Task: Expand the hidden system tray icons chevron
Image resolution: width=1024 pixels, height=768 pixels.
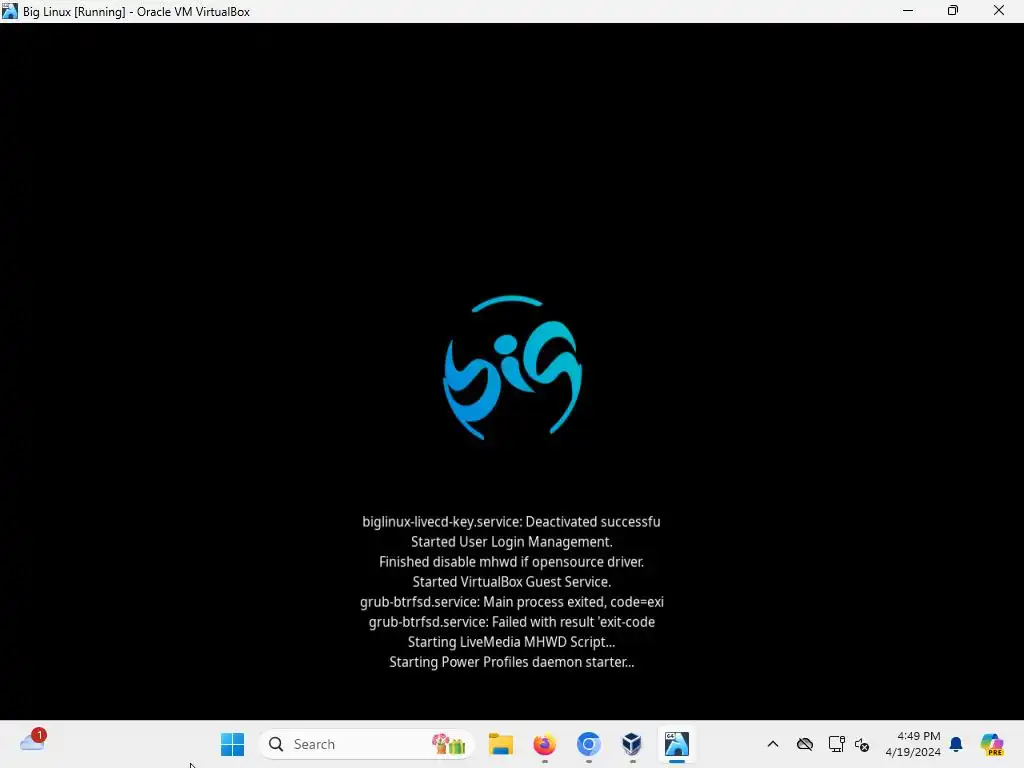Action: (773, 744)
